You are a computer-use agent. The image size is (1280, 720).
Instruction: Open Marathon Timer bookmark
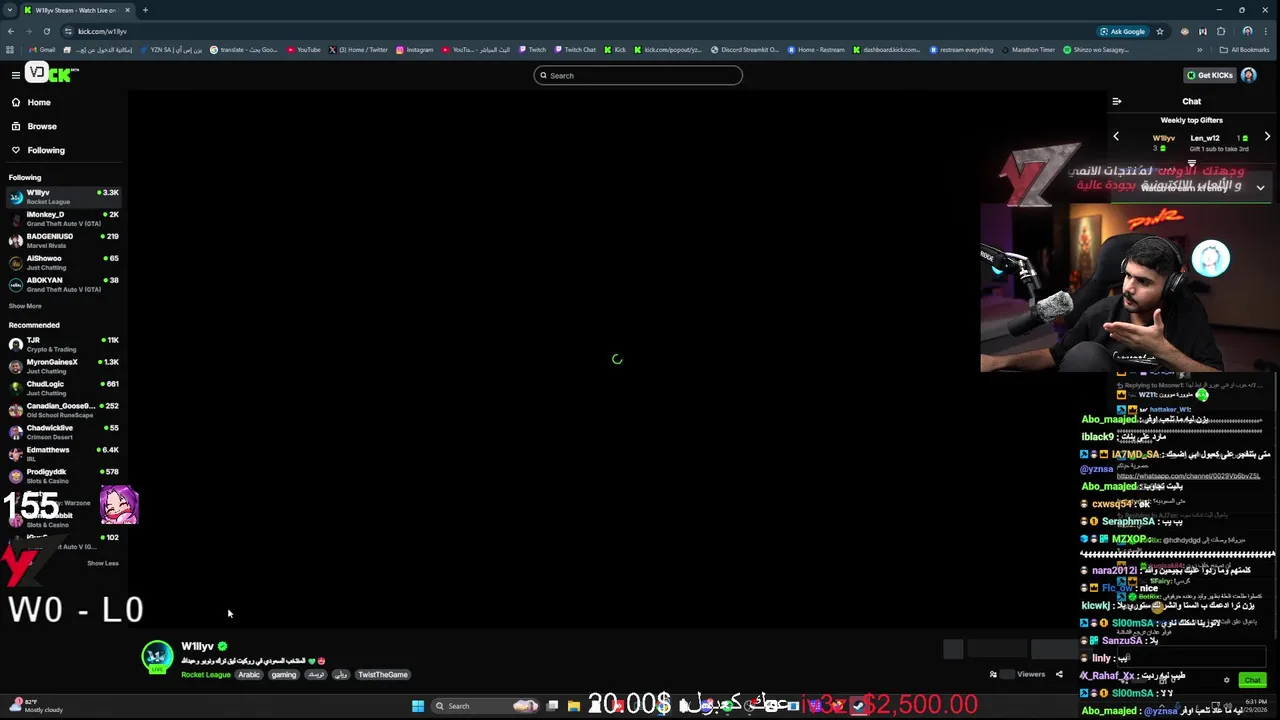coord(1028,50)
